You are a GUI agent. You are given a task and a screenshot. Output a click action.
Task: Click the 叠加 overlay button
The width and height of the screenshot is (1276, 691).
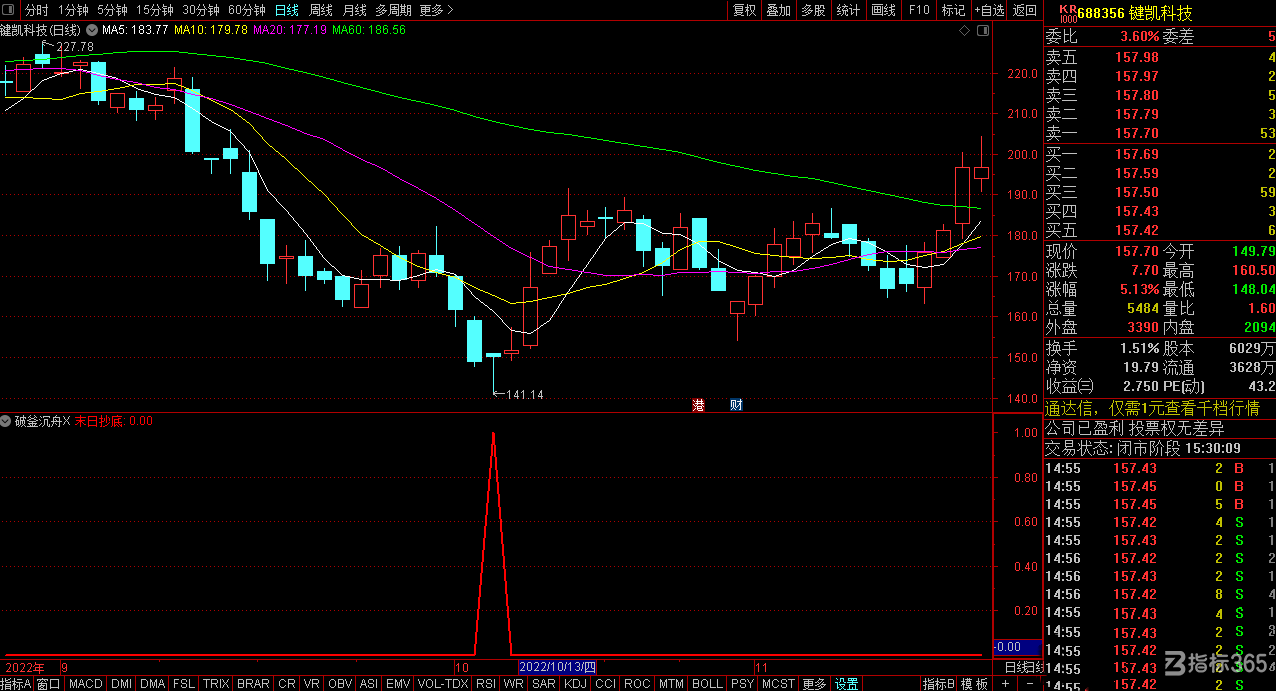coord(778,10)
